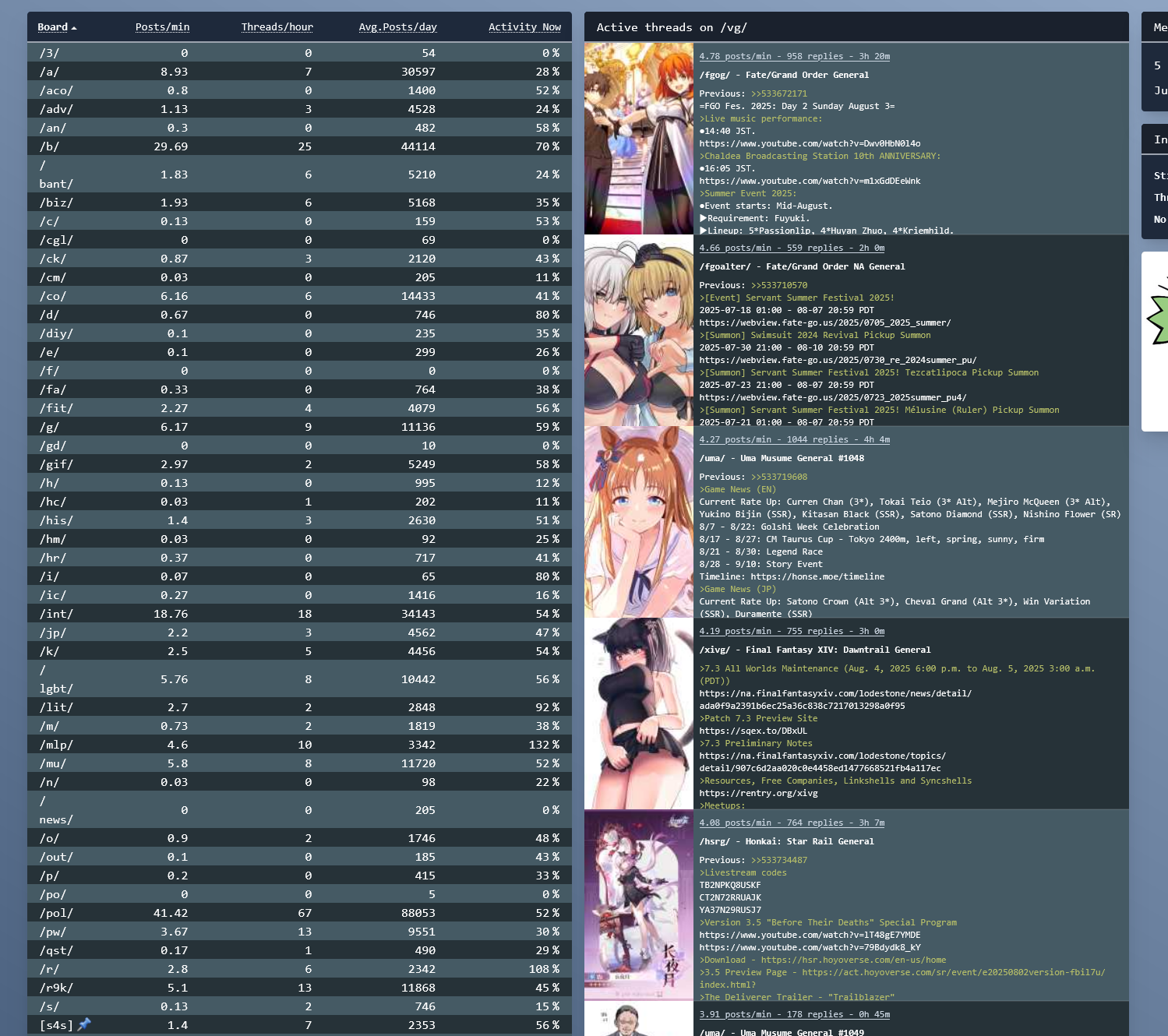
Task: Open the /fgog/ thread thumbnail image
Action: pyautogui.click(x=639, y=139)
